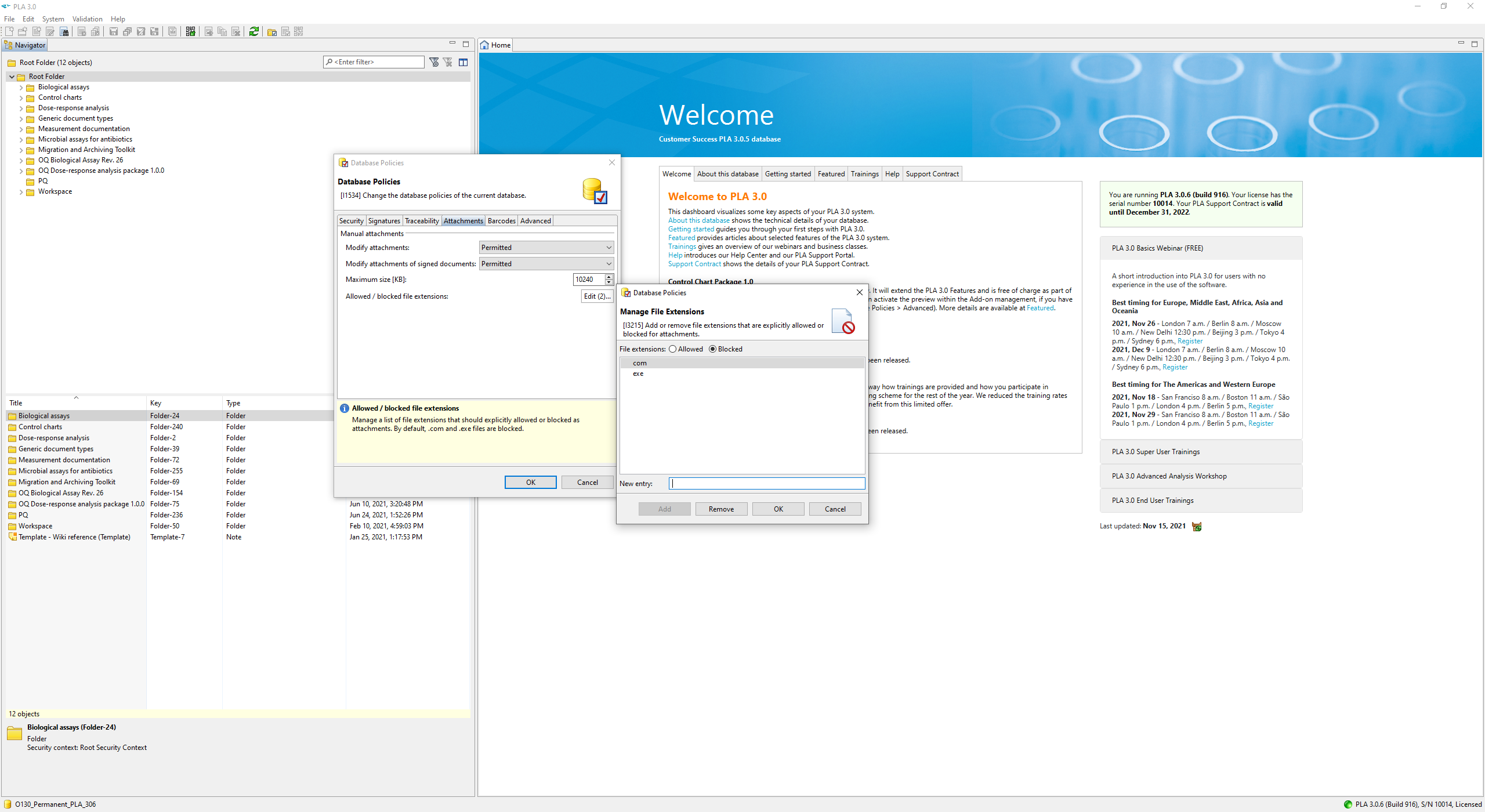This screenshot has height=812, width=1485.
Task: Expand PLA 3.0 Super User Trainings section
Action: tap(1201, 452)
